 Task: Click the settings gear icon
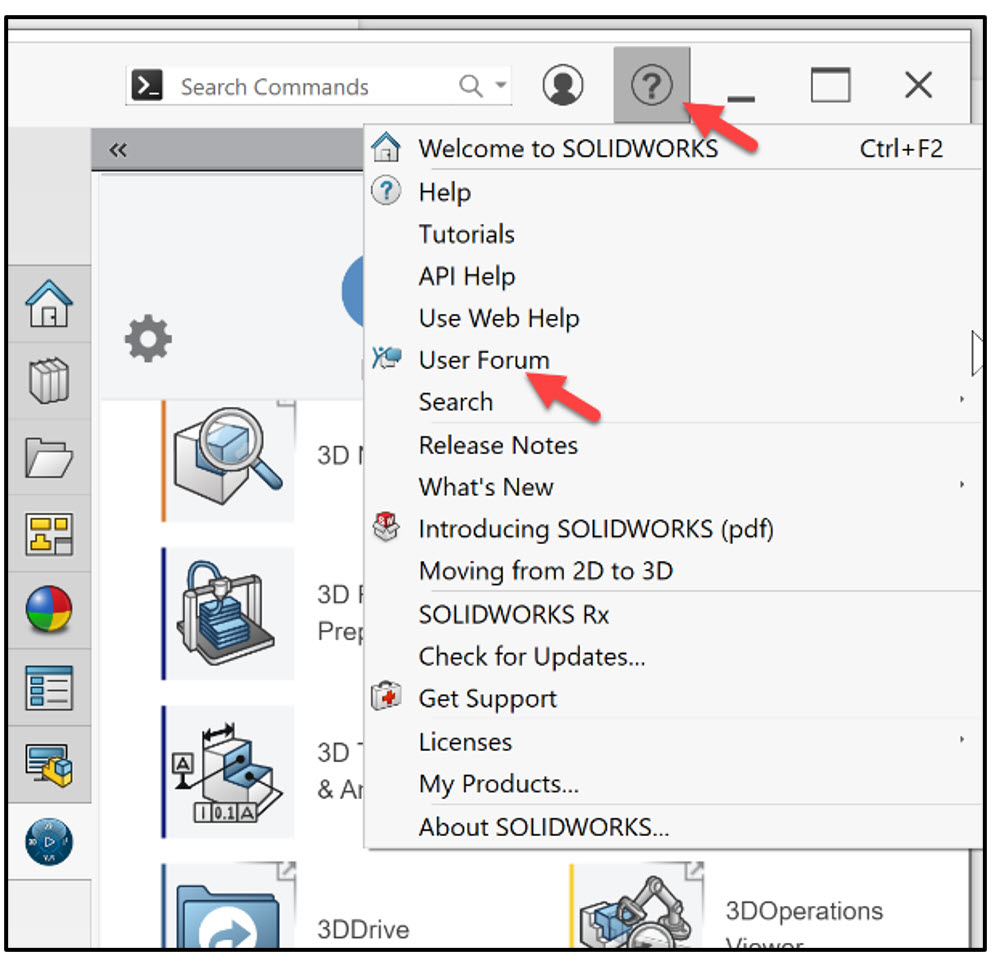[x=147, y=338]
